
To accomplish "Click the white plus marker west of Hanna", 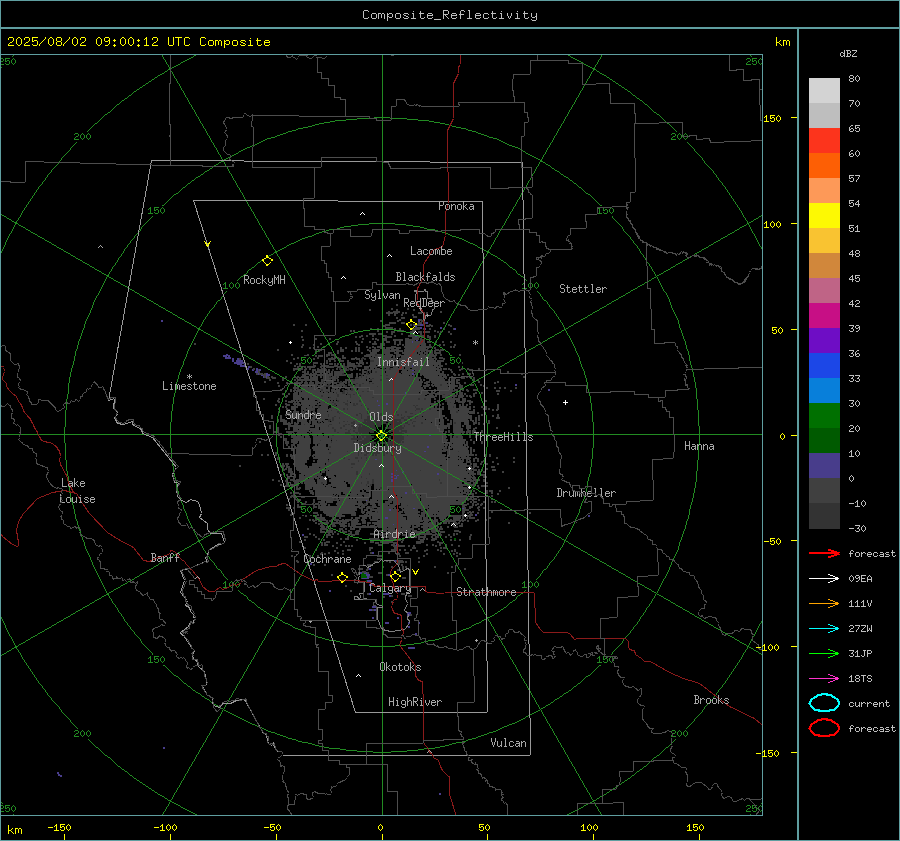I will click(565, 402).
